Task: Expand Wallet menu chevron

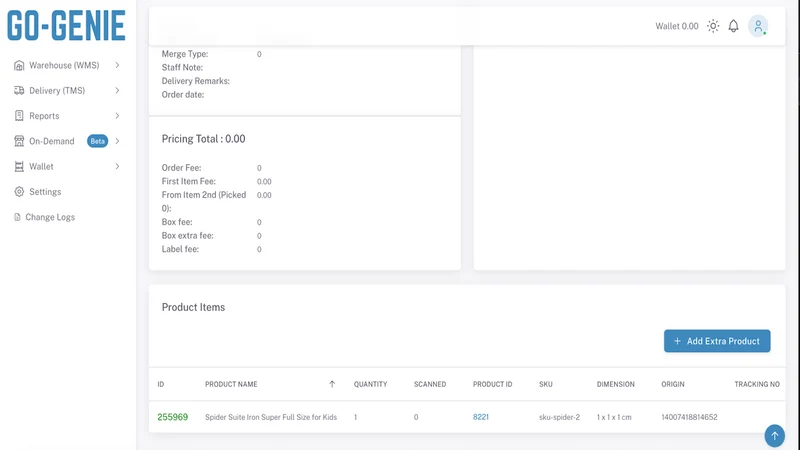Action: [117, 166]
